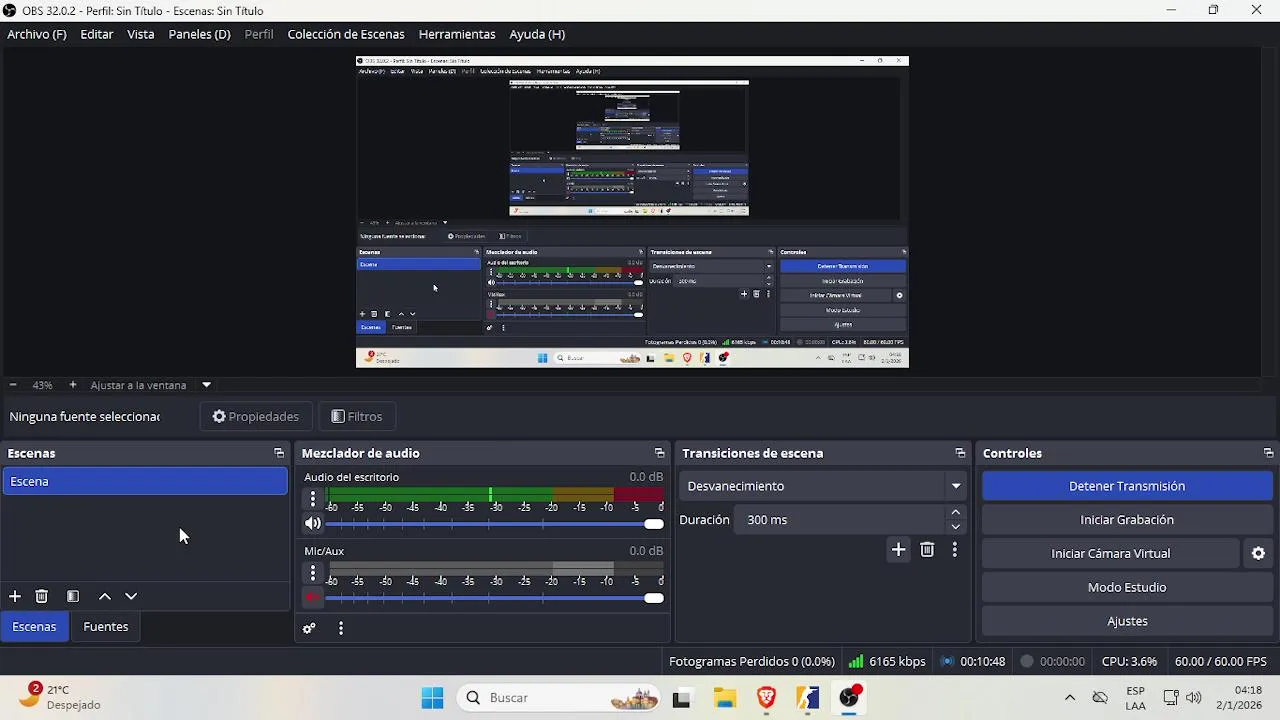Image resolution: width=1280 pixels, height=720 pixels.
Task: Move the scene down with arrow
Action: pyautogui.click(x=131, y=596)
